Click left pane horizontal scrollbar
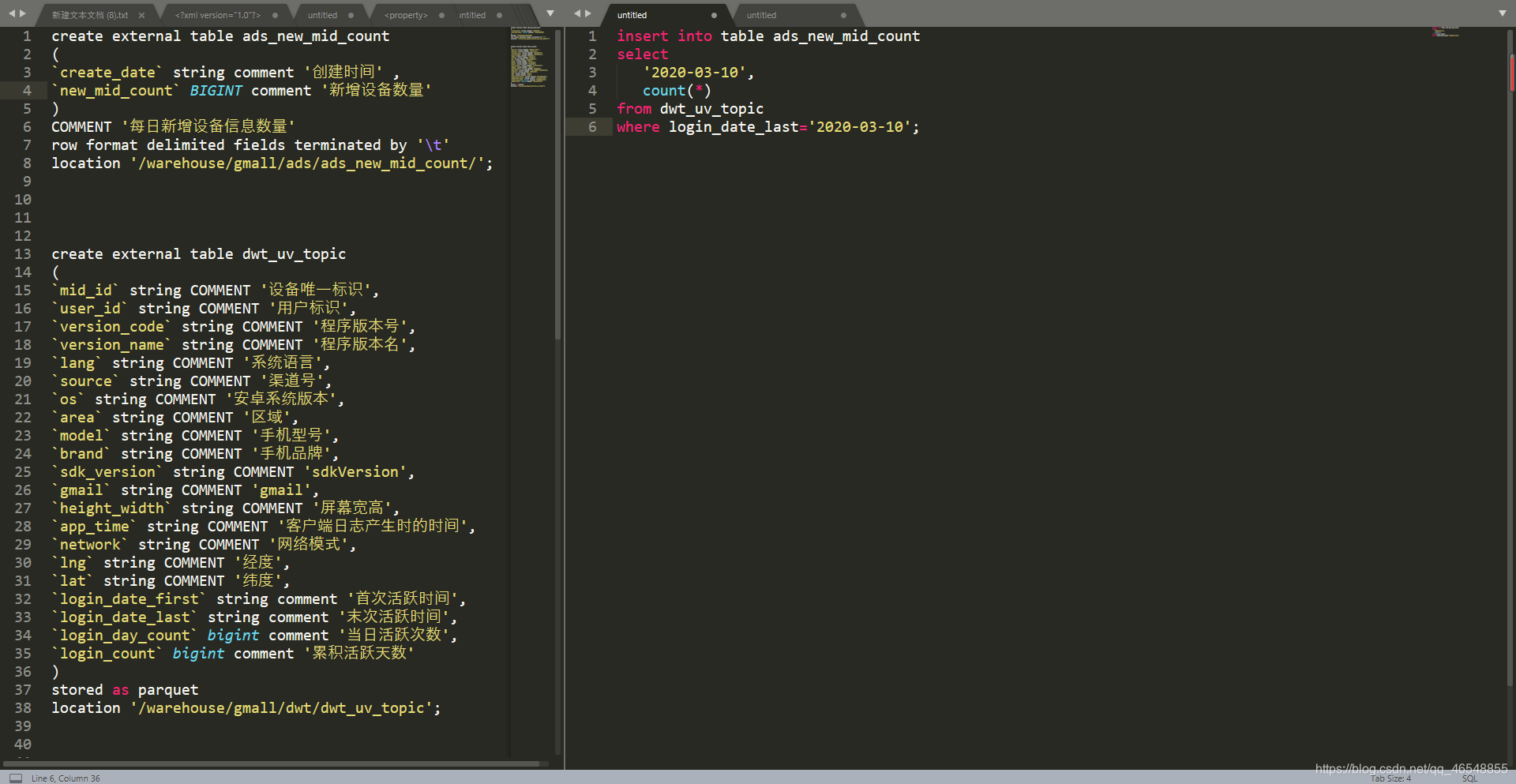 272,764
